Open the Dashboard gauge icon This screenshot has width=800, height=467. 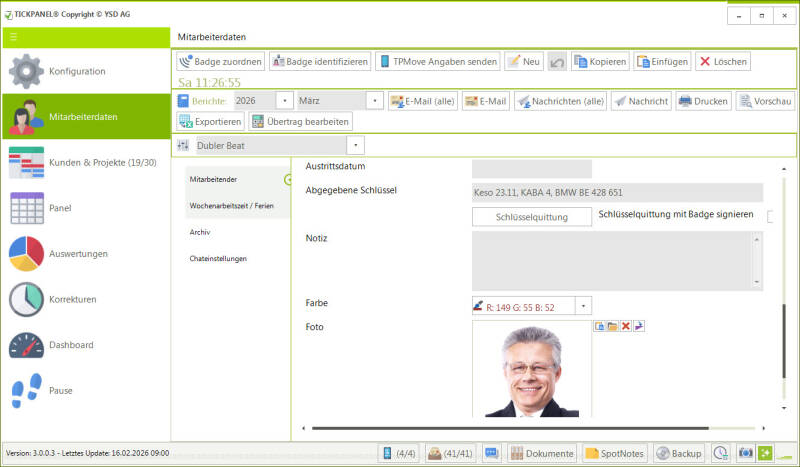(x=27, y=345)
